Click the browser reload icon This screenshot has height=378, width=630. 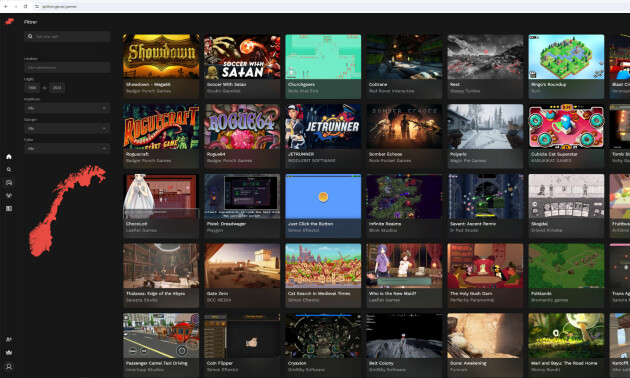[25, 6]
